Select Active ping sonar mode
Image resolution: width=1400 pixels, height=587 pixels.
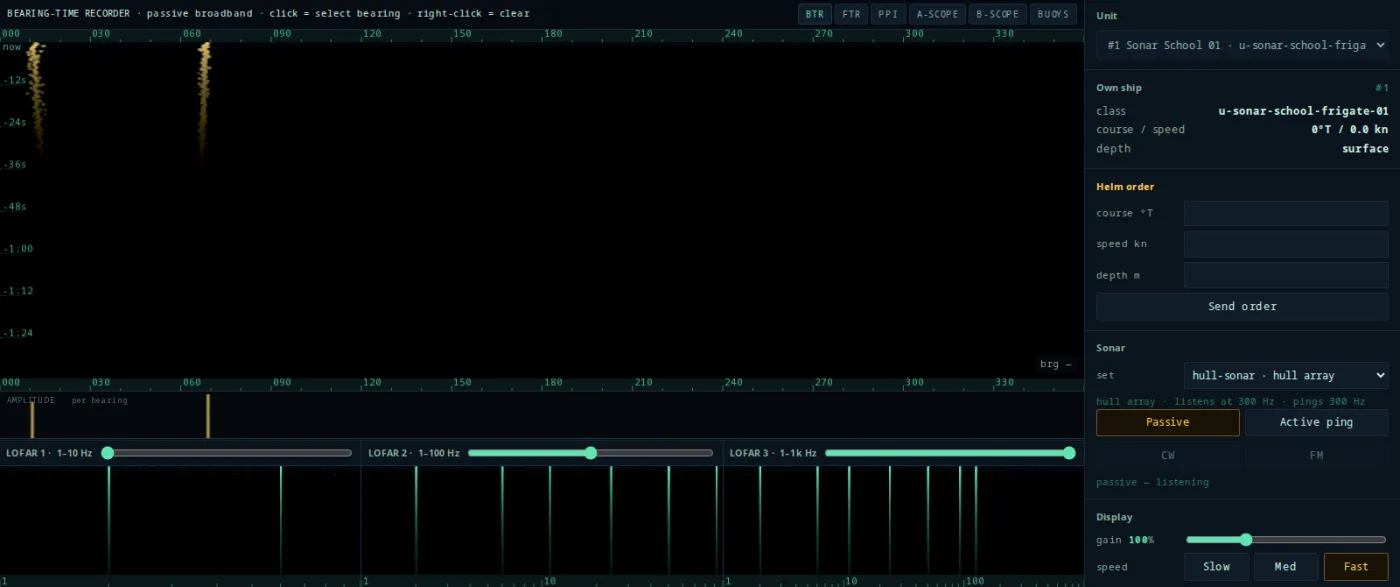click(x=1316, y=422)
